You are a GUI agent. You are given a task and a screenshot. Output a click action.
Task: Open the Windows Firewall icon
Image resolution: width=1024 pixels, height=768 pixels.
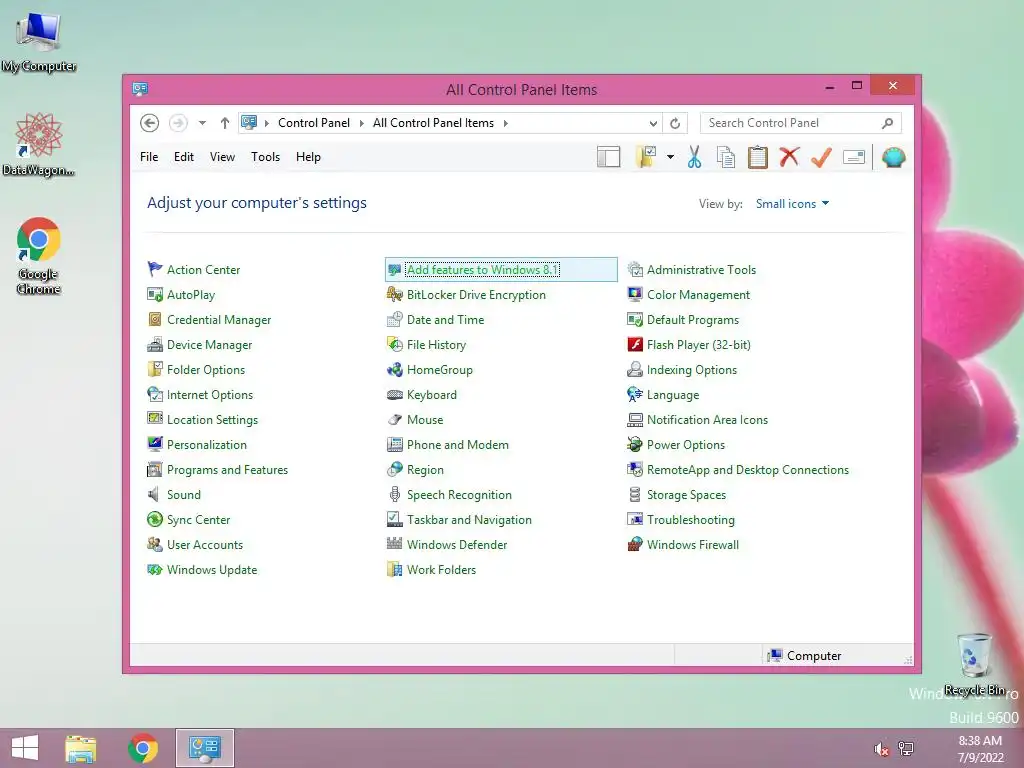point(635,544)
